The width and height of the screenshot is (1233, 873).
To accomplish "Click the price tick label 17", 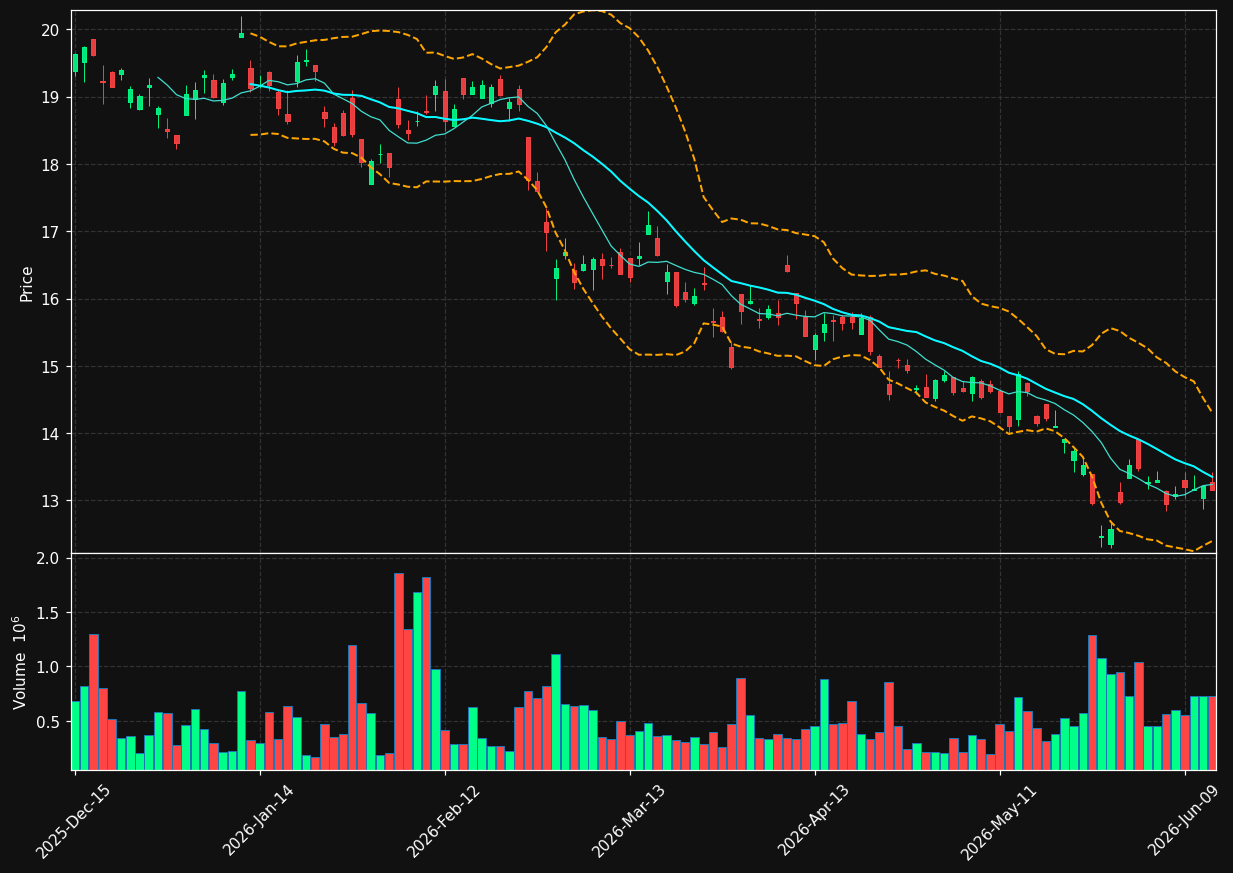I will (51, 232).
